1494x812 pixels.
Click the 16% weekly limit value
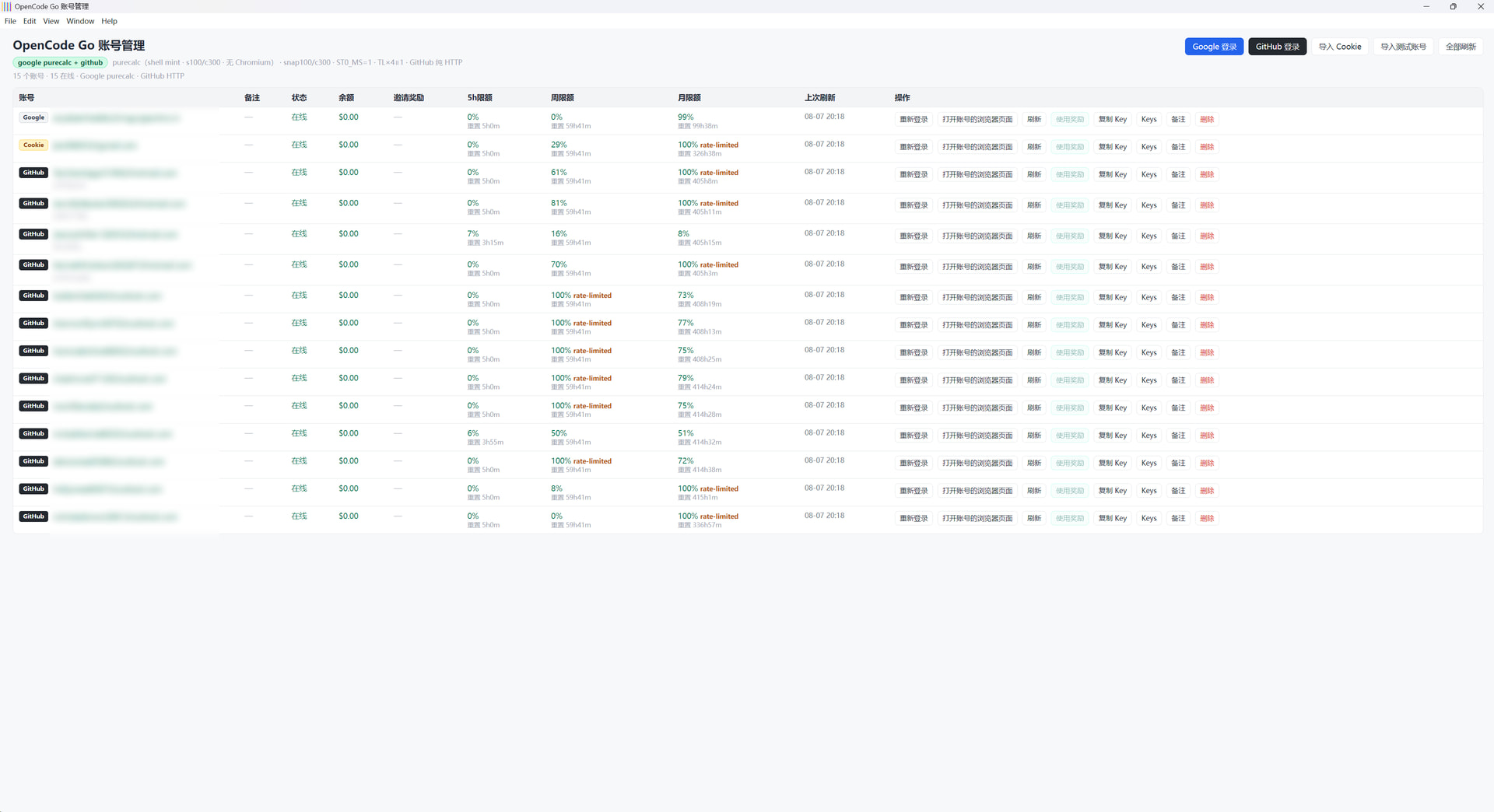pos(559,234)
